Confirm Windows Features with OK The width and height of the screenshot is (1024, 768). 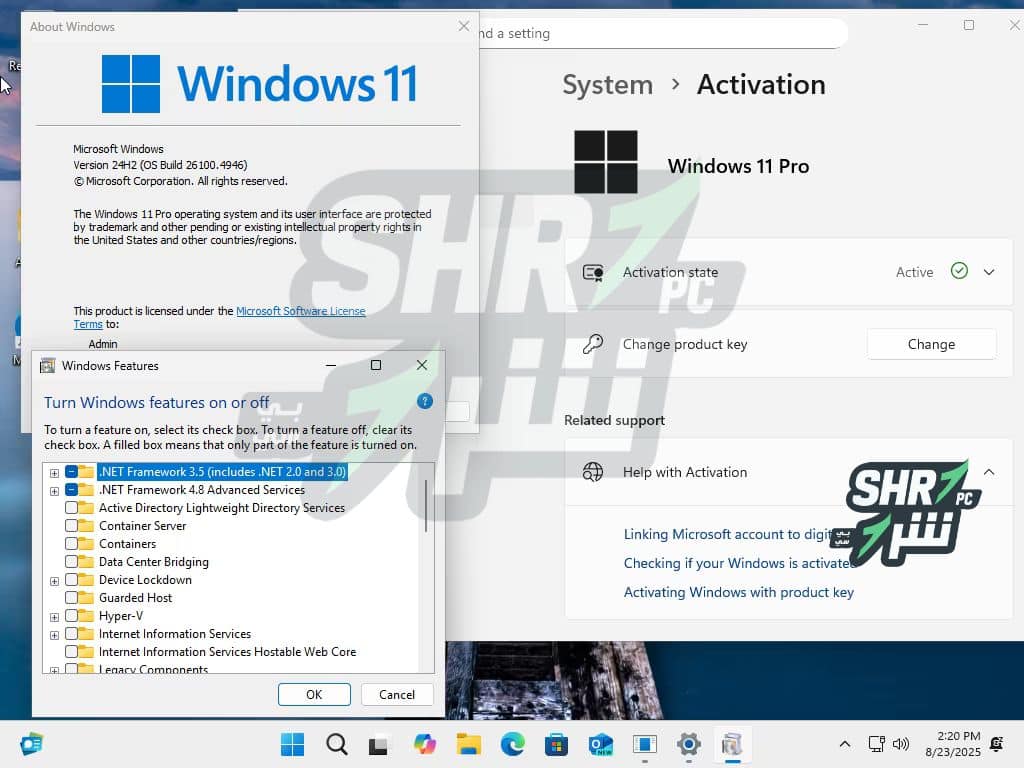pyautogui.click(x=314, y=694)
